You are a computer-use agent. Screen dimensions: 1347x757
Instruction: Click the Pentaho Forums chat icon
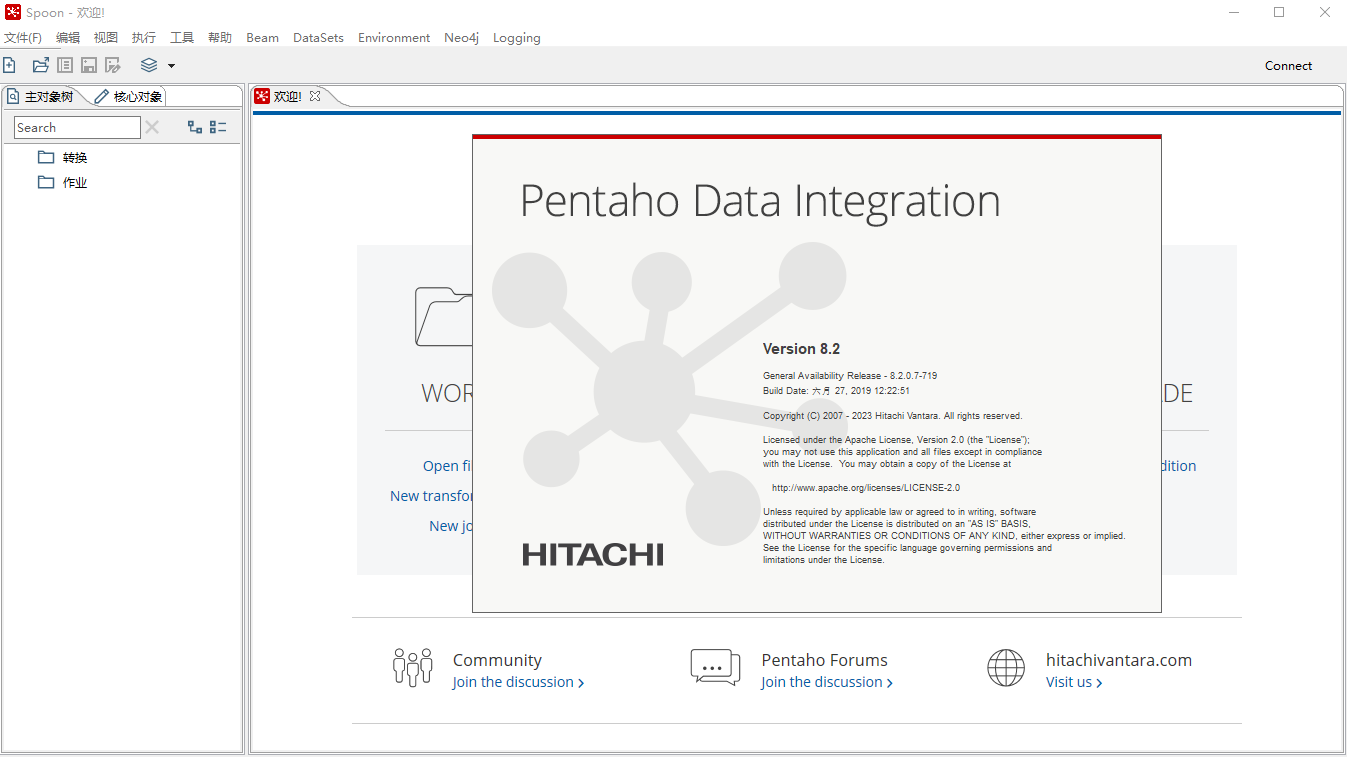point(715,667)
